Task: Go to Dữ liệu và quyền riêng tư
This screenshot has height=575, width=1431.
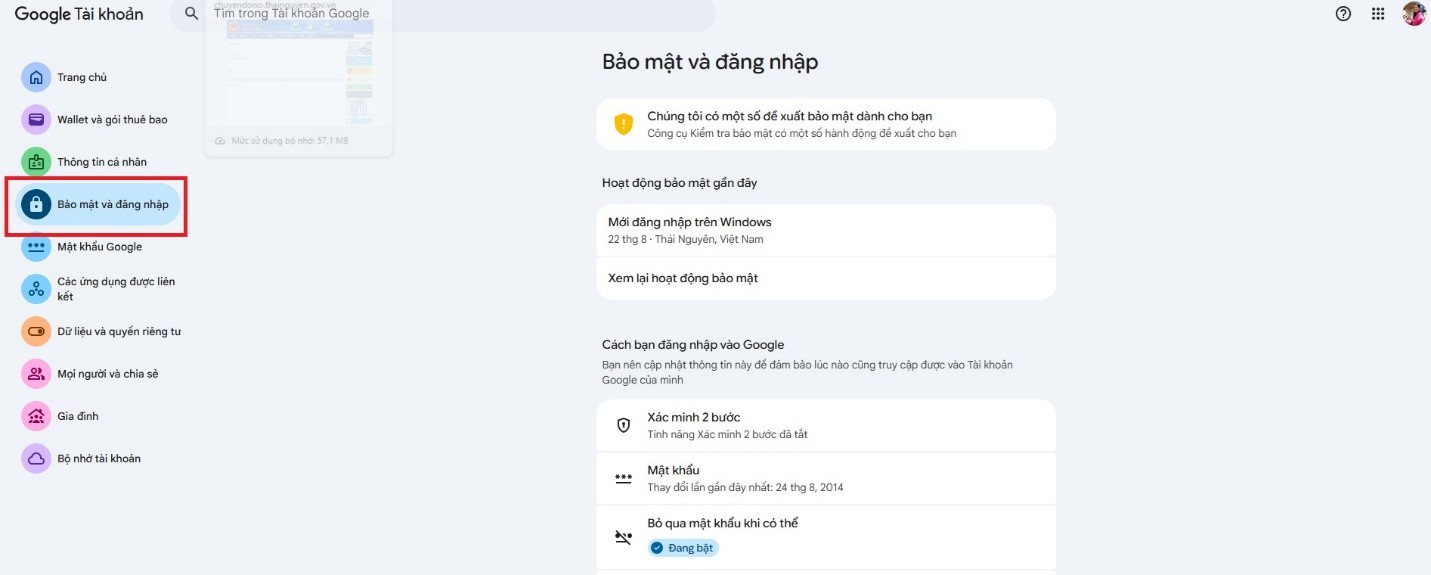Action: [100, 331]
